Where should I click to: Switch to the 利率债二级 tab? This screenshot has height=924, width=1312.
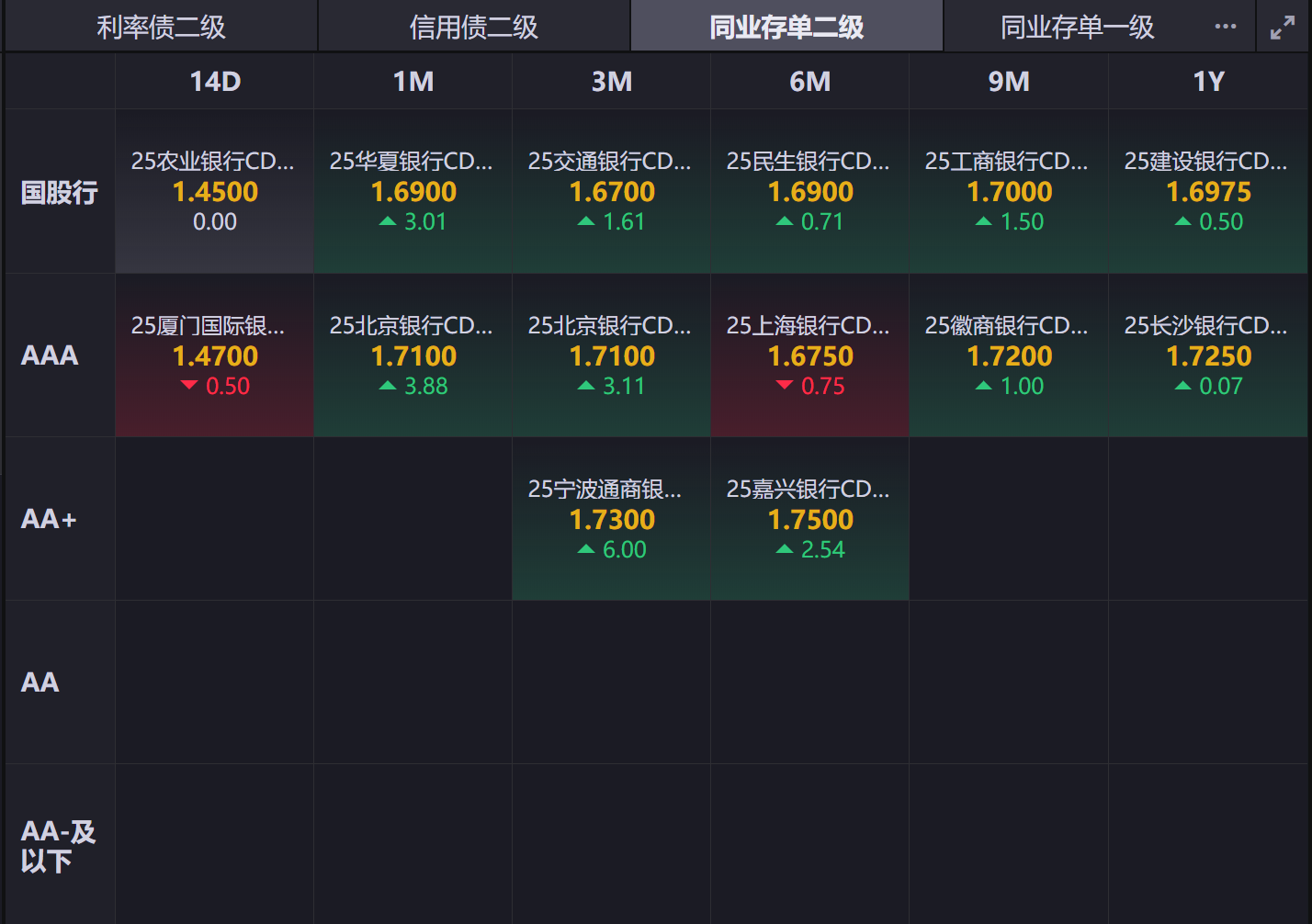pos(161,27)
